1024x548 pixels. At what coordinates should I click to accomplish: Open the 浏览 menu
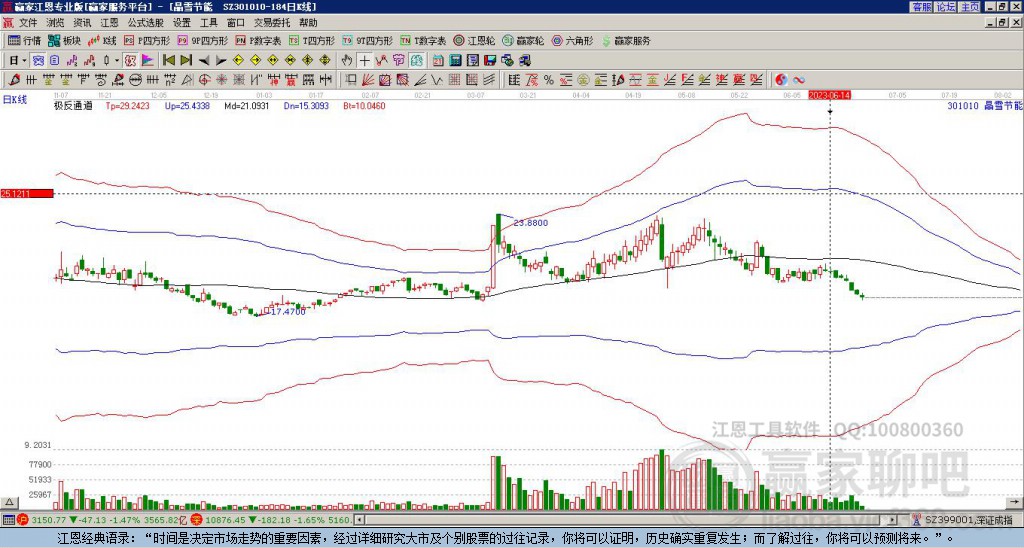click(x=56, y=23)
